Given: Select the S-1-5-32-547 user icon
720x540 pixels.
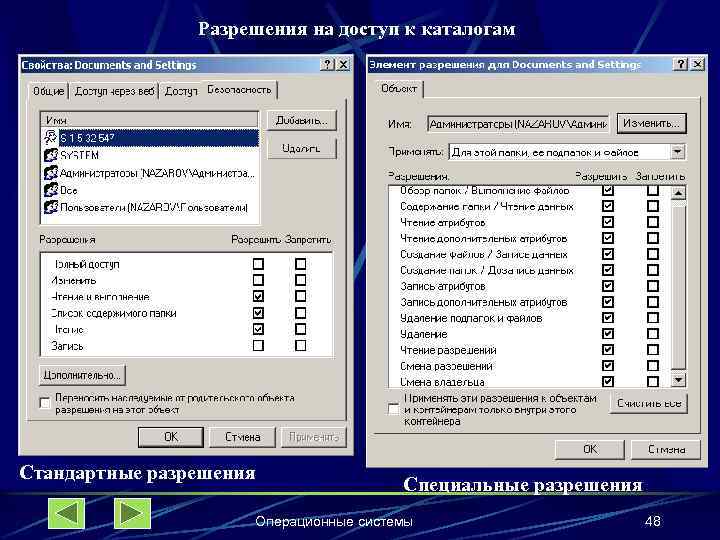Looking at the screenshot, I should pos(50,137).
